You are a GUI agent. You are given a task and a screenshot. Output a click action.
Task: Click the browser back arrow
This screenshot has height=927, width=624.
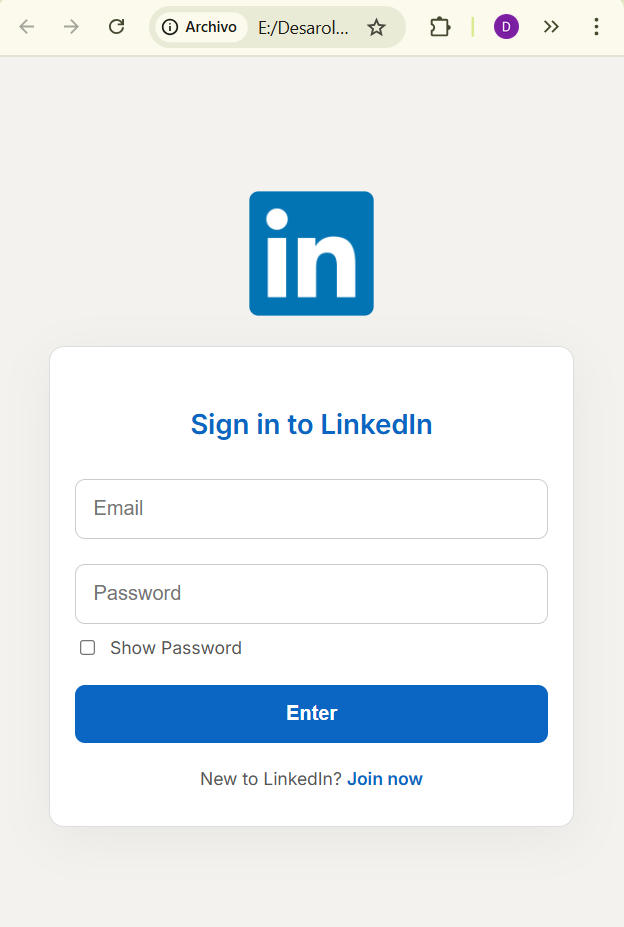tap(27, 27)
